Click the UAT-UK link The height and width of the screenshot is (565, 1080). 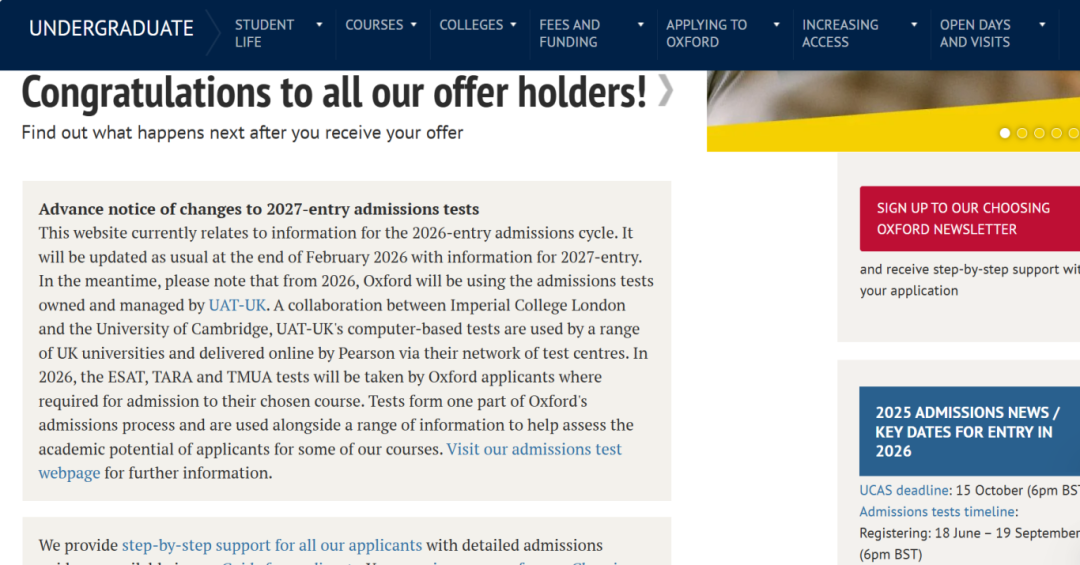(x=237, y=305)
